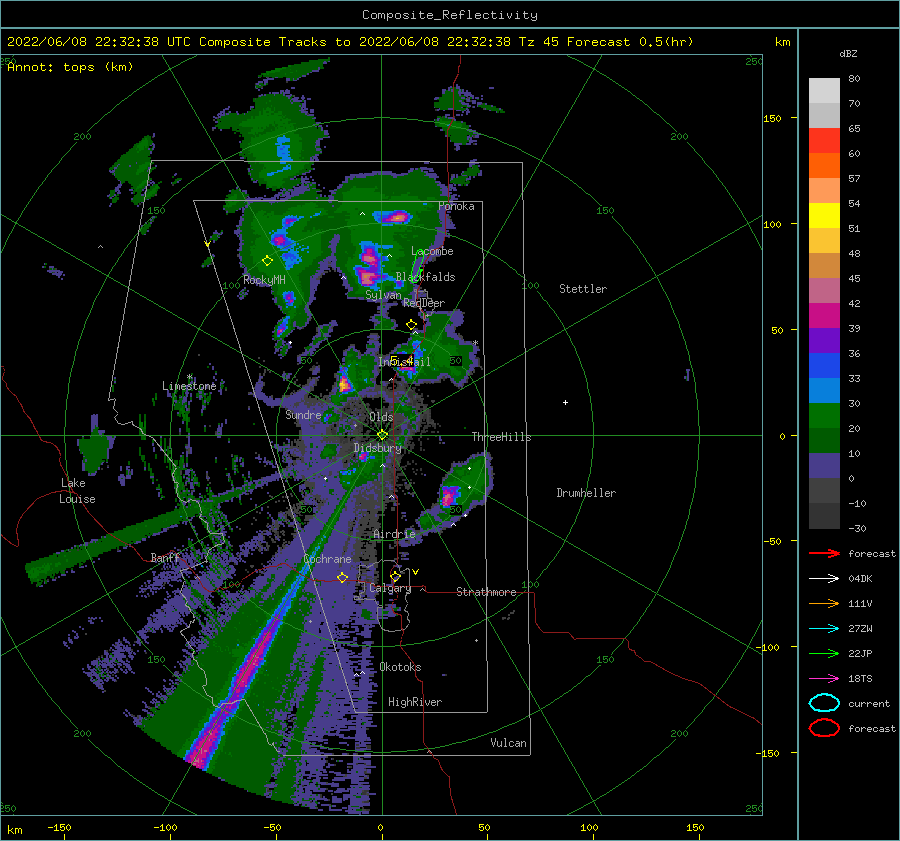The image size is (900, 841).
Task: Click the Banff town label
Action: [x=165, y=557]
